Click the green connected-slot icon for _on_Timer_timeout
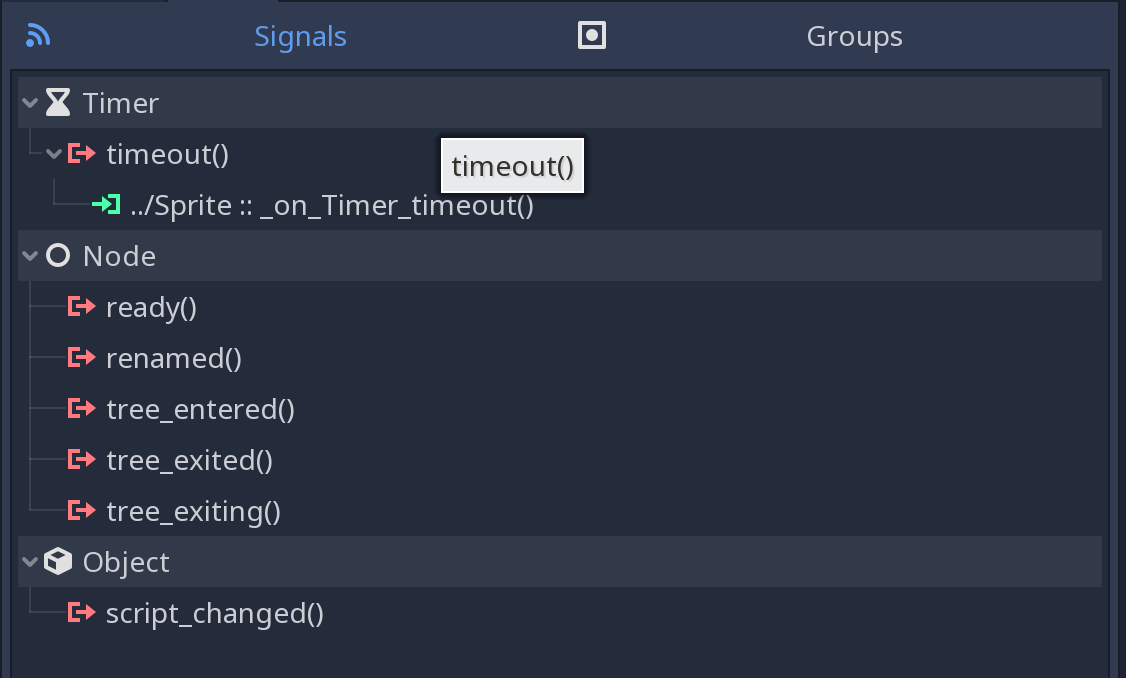 point(105,204)
